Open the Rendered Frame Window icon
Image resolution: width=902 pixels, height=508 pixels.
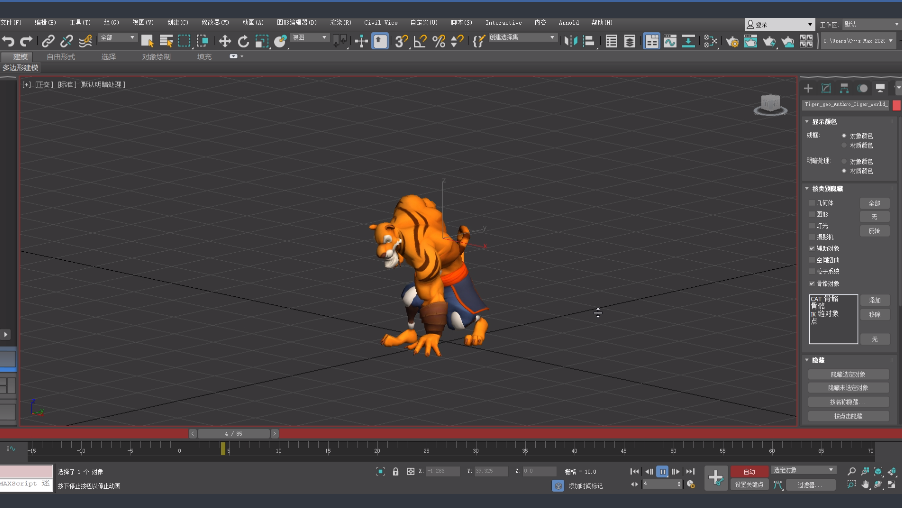(750, 41)
